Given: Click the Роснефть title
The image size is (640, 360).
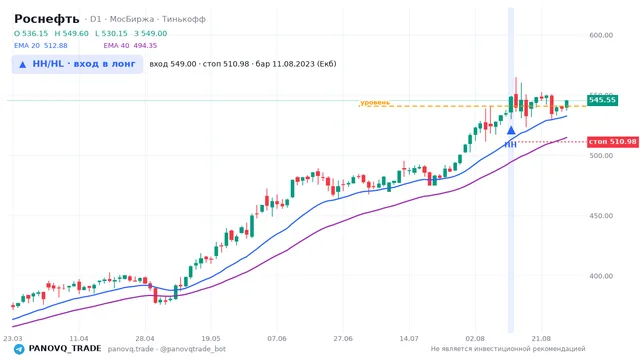Looking at the screenshot, I should point(47,19).
